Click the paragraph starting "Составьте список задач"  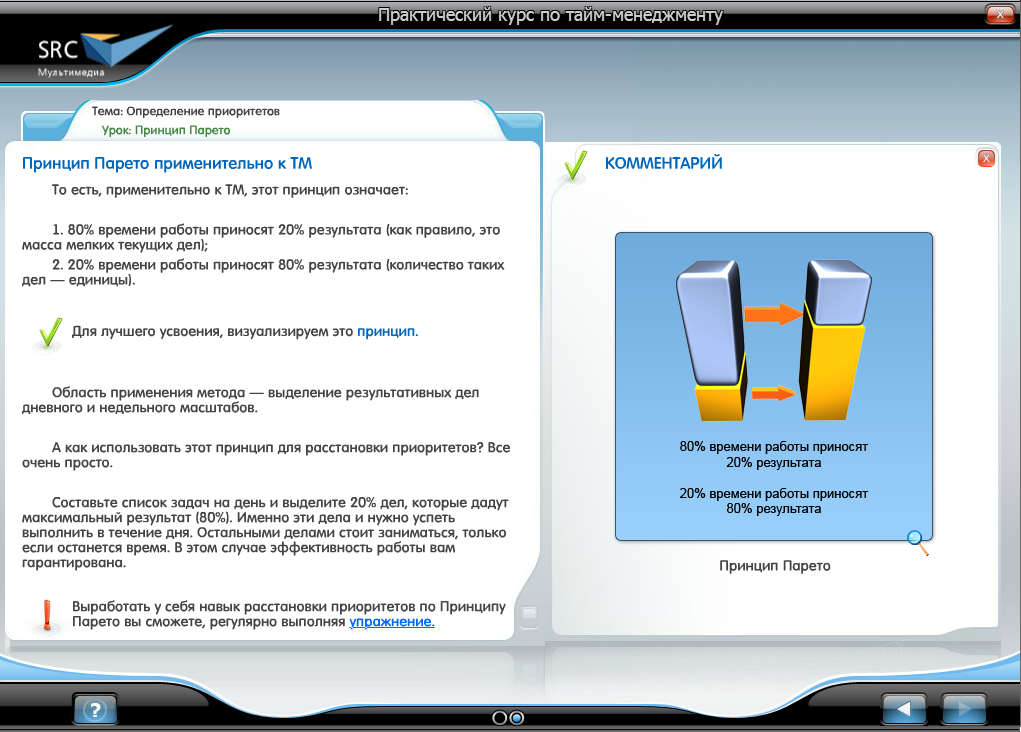pyautogui.click(x=265, y=533)
